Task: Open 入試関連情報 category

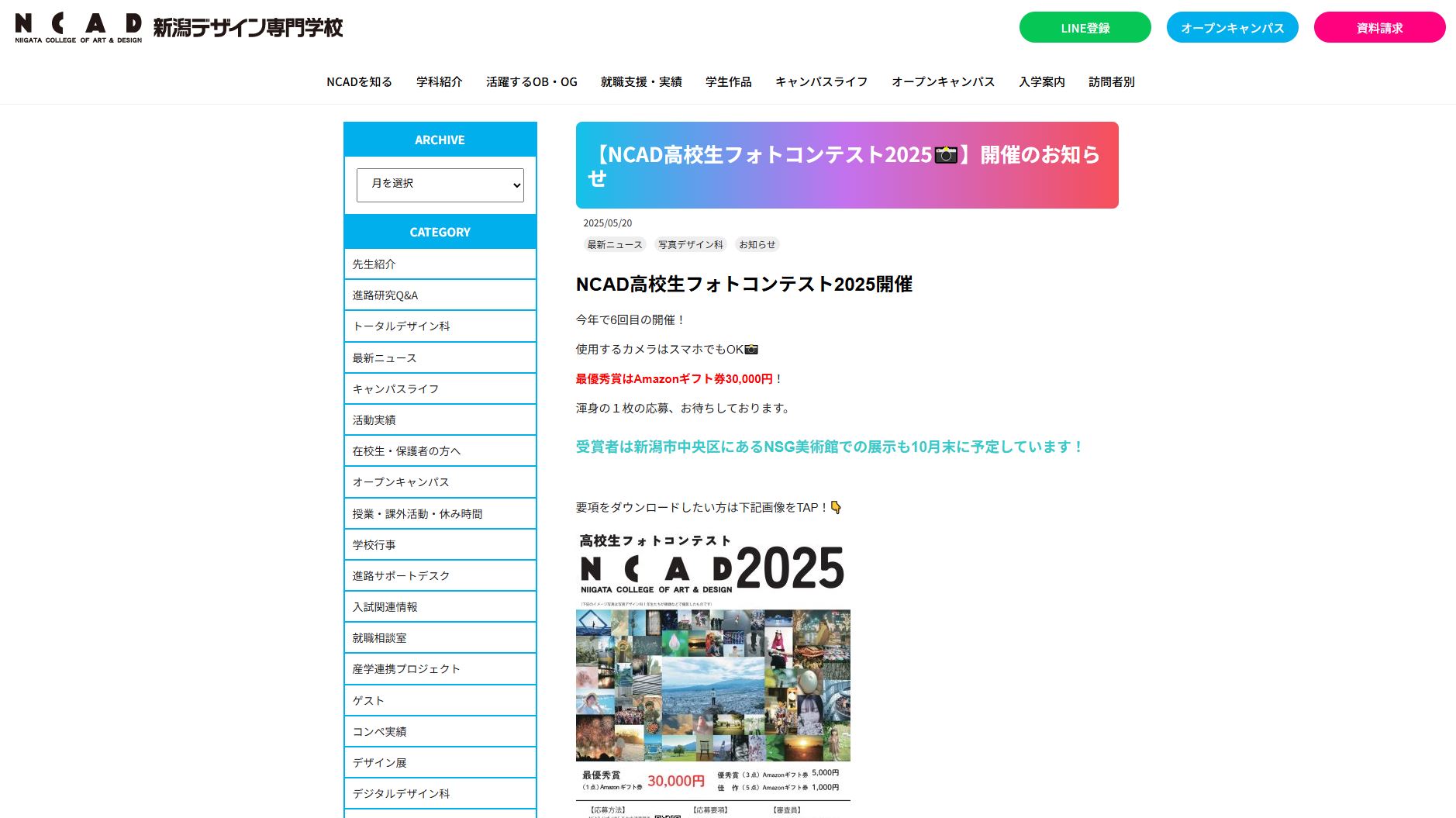Action: (x=440, y=607)
